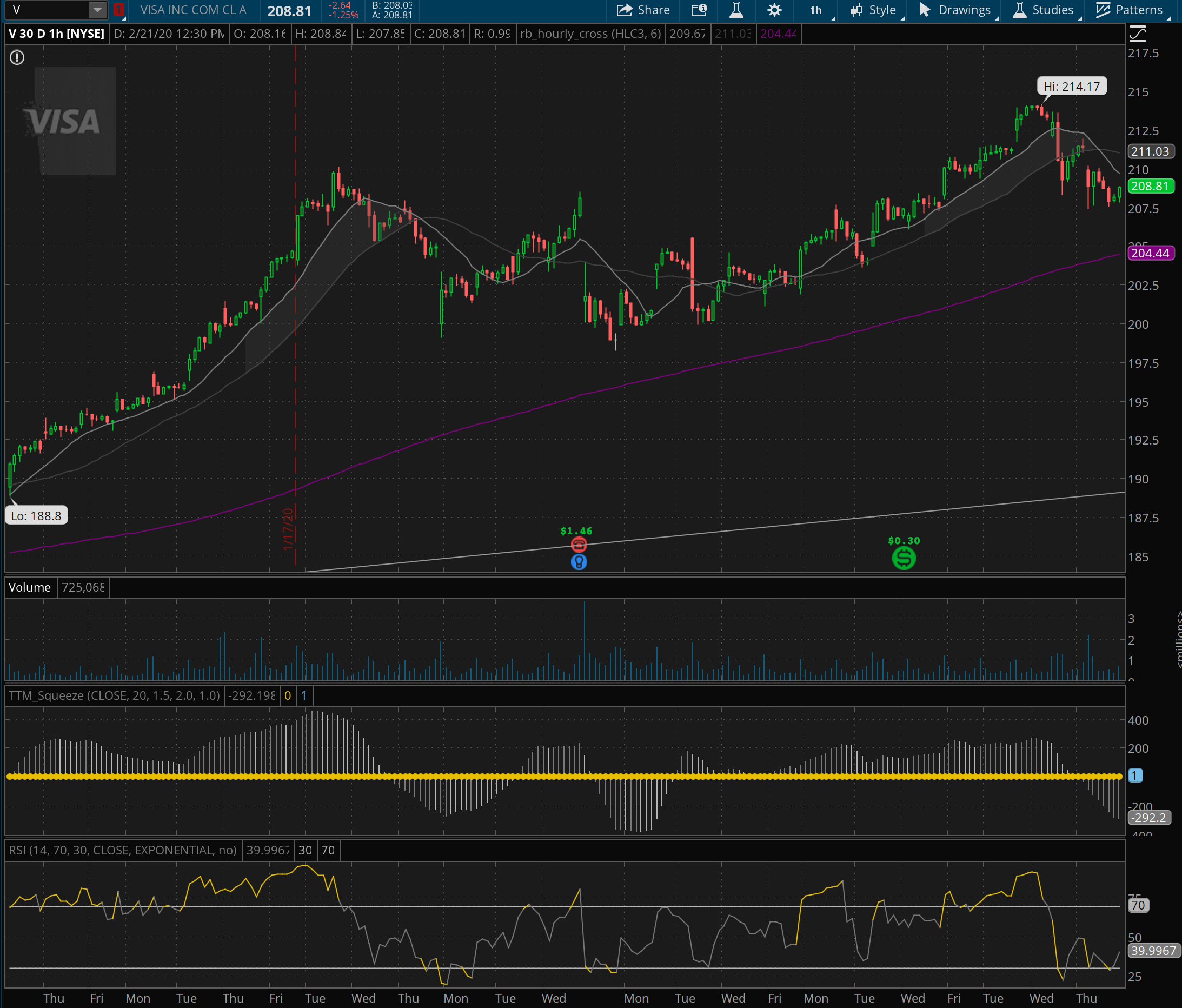The image size is (1182, 1008).
Task: Open the quick quote info card icon
Action: [x=699, y=10]
